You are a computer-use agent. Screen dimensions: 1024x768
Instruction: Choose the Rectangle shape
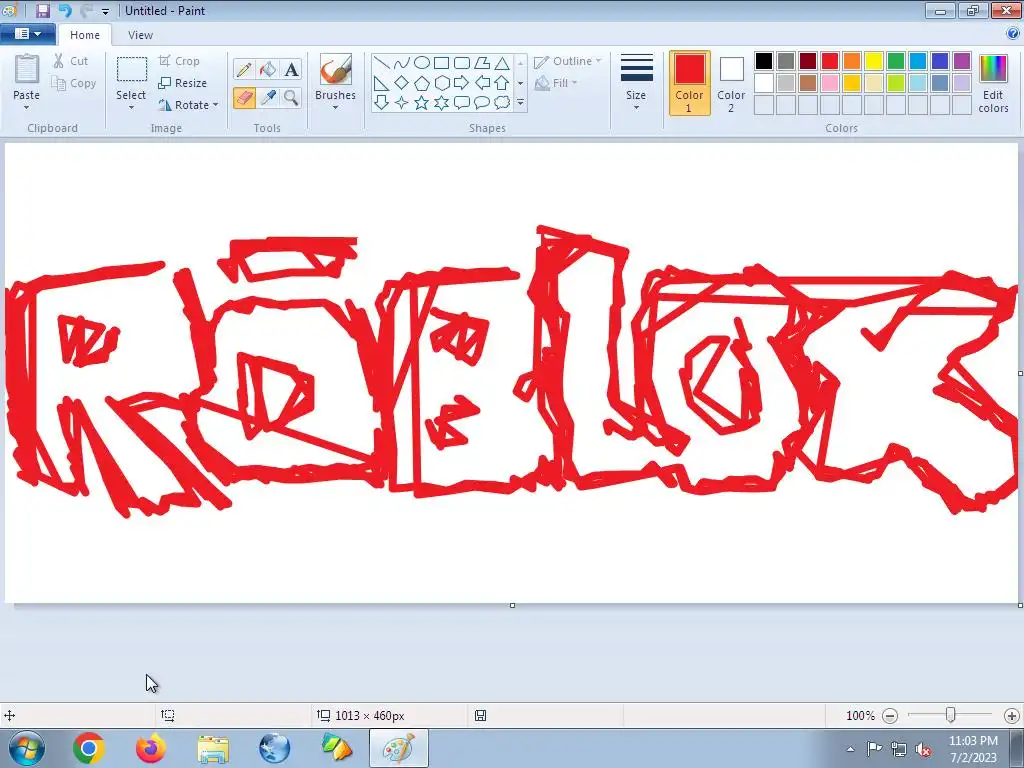441,63
